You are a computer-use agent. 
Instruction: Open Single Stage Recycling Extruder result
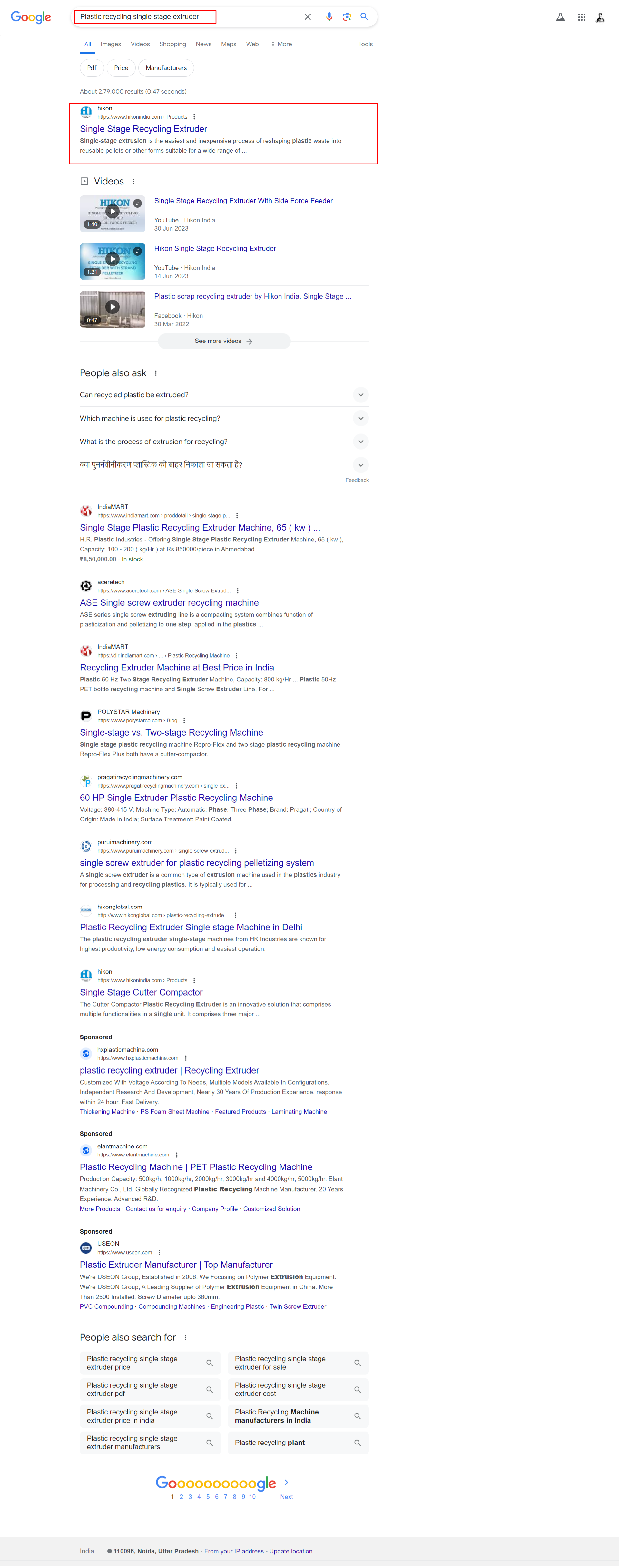click(144, 129)
